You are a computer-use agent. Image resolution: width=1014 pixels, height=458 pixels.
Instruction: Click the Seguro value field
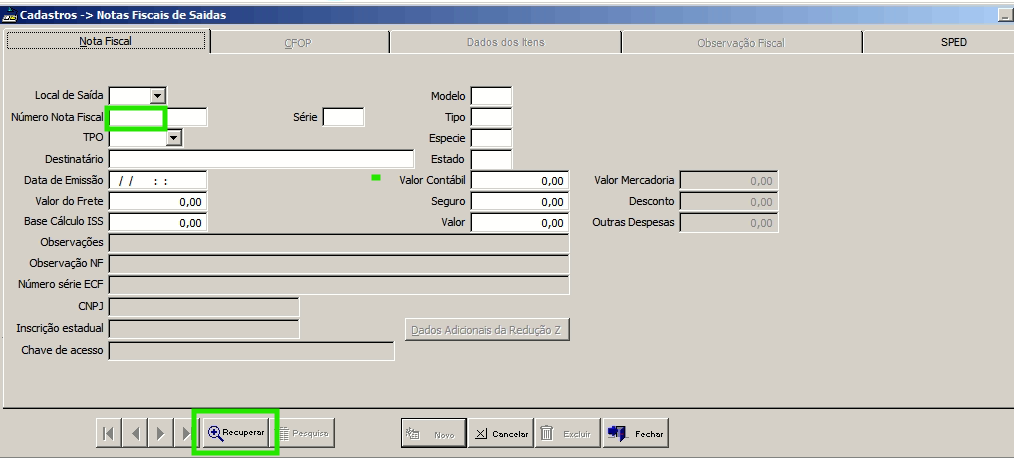(x=520, y=201)
